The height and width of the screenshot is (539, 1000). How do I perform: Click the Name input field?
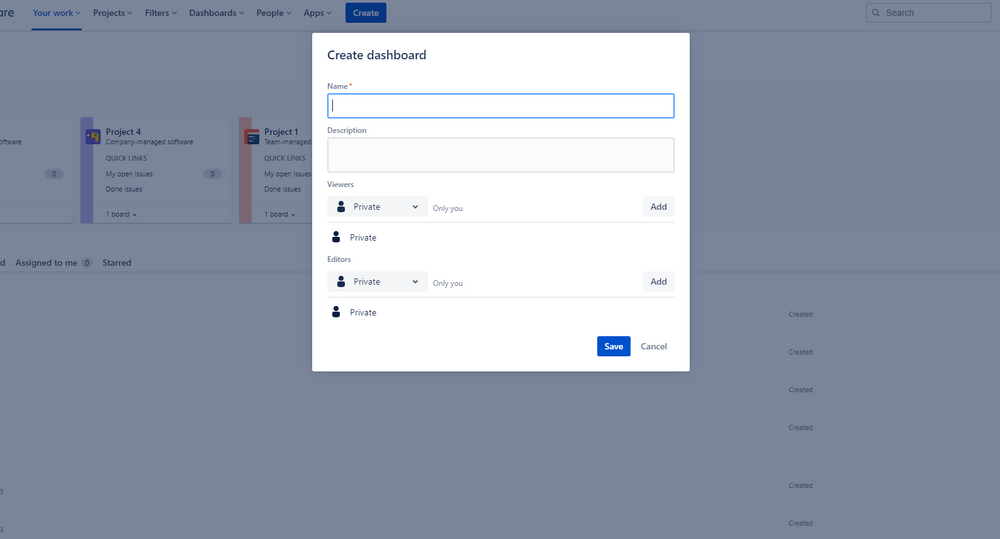click(x=500, y=106)
